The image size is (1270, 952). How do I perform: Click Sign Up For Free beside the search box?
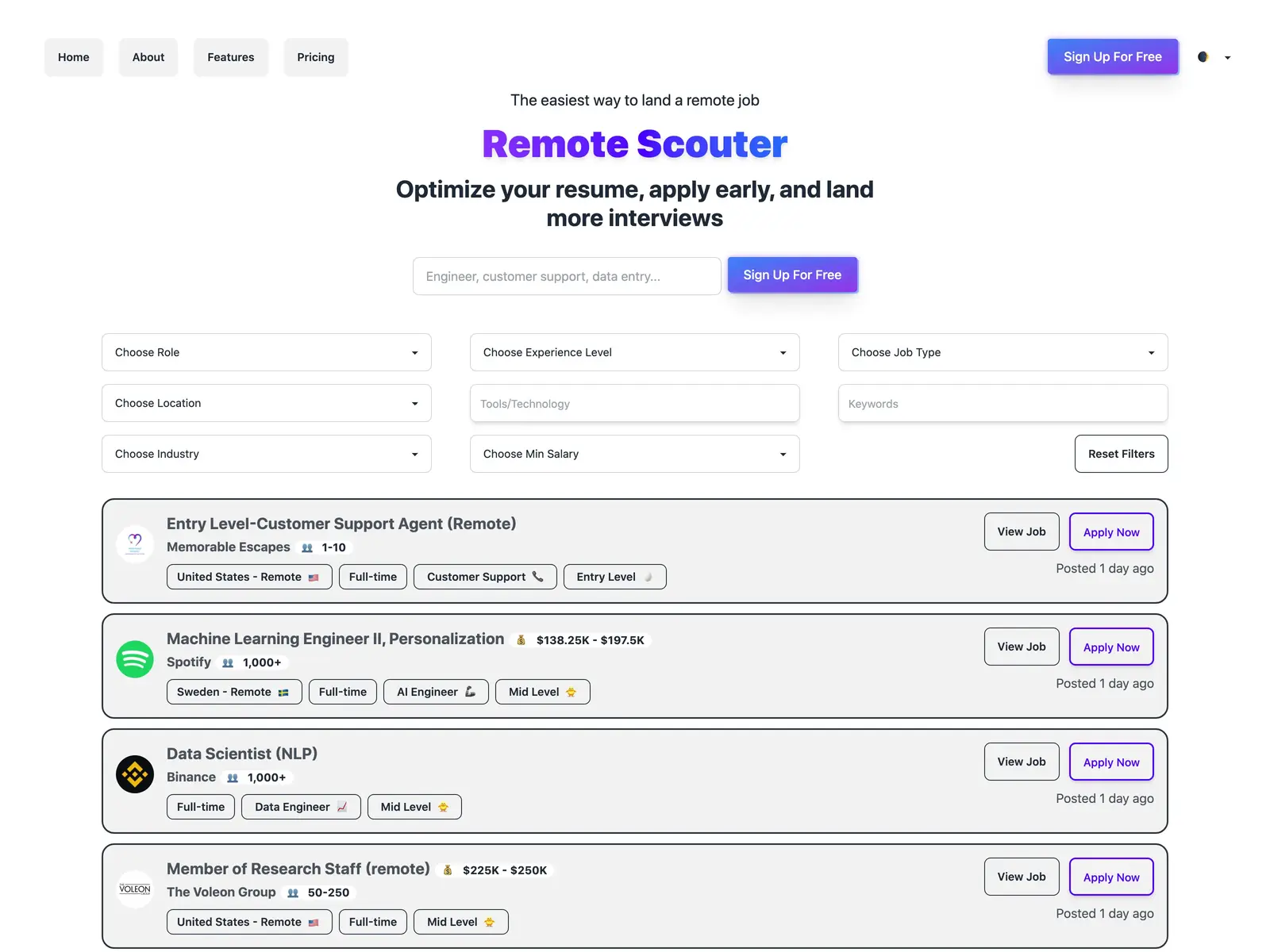792,275
